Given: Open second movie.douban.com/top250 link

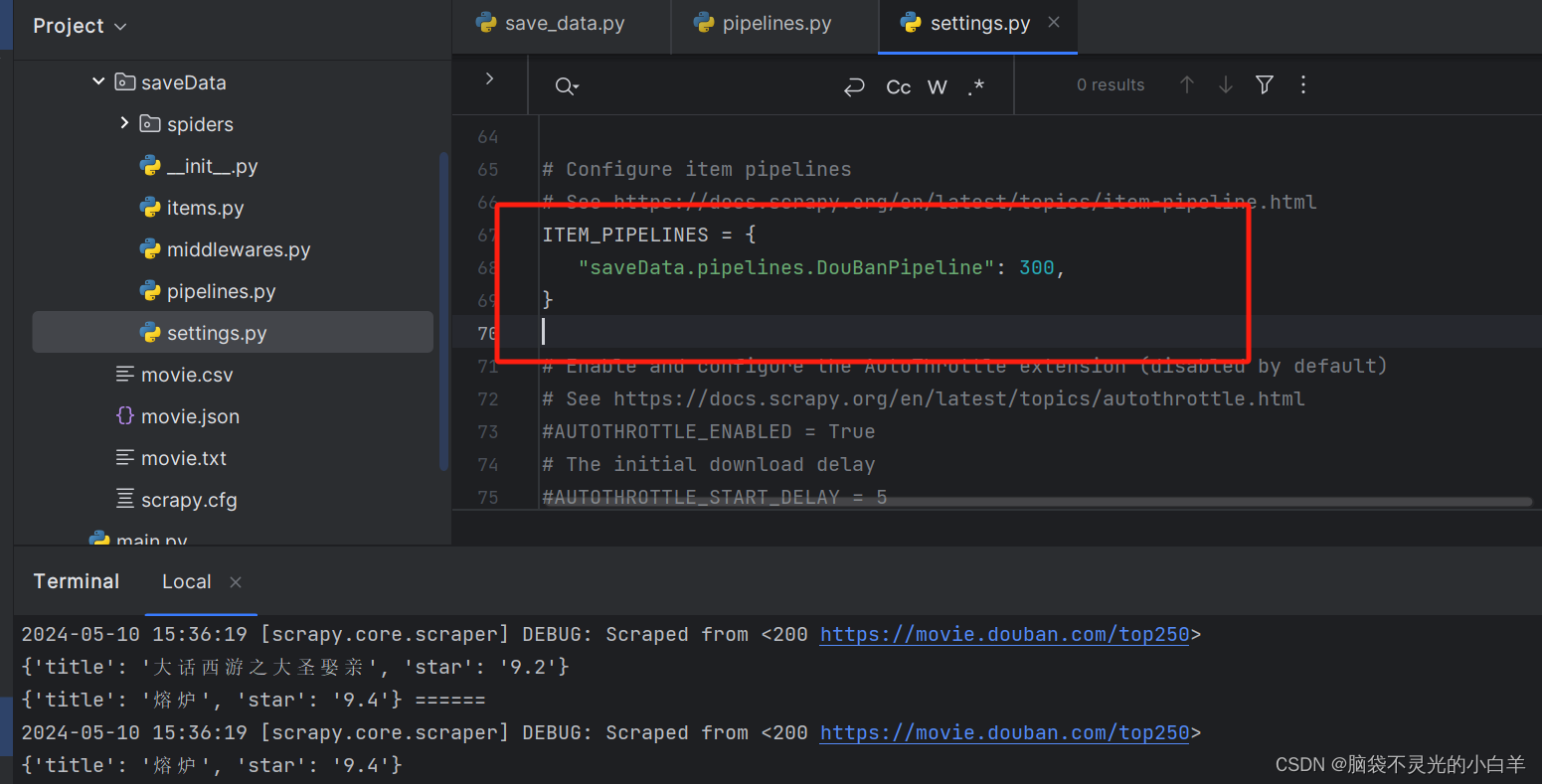Looking at the screenshot, I should click(1004, 732).
